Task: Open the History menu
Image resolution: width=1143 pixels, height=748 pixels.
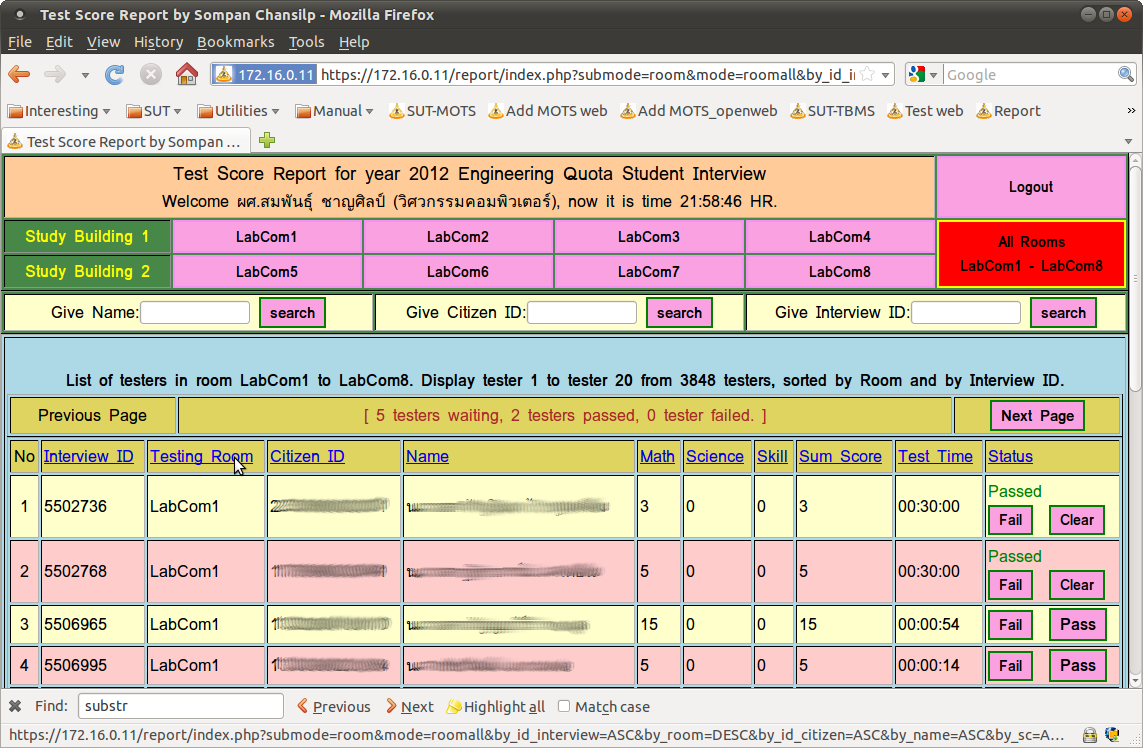Action: (158, 42)
